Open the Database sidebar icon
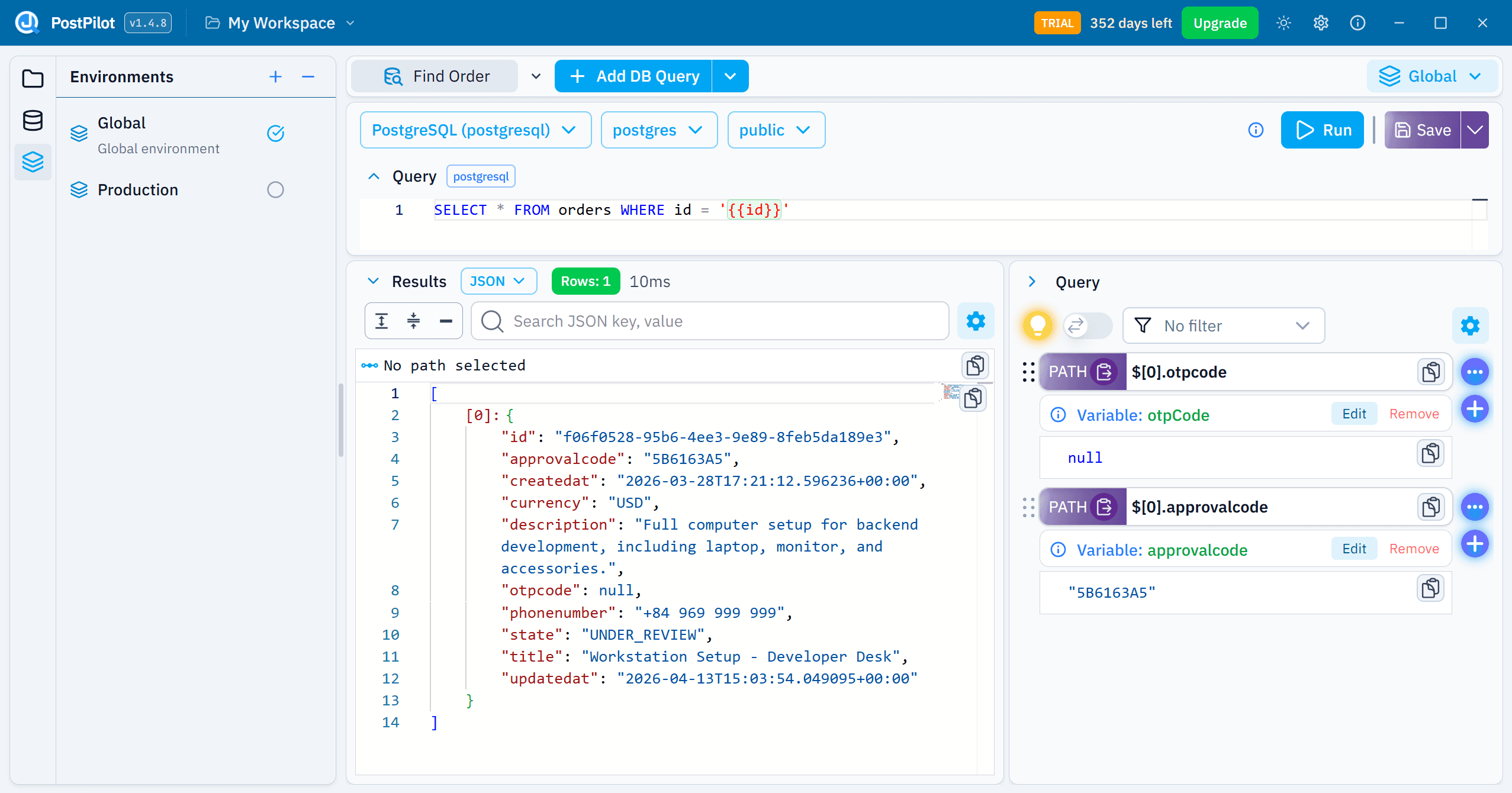 click(33, 120)
